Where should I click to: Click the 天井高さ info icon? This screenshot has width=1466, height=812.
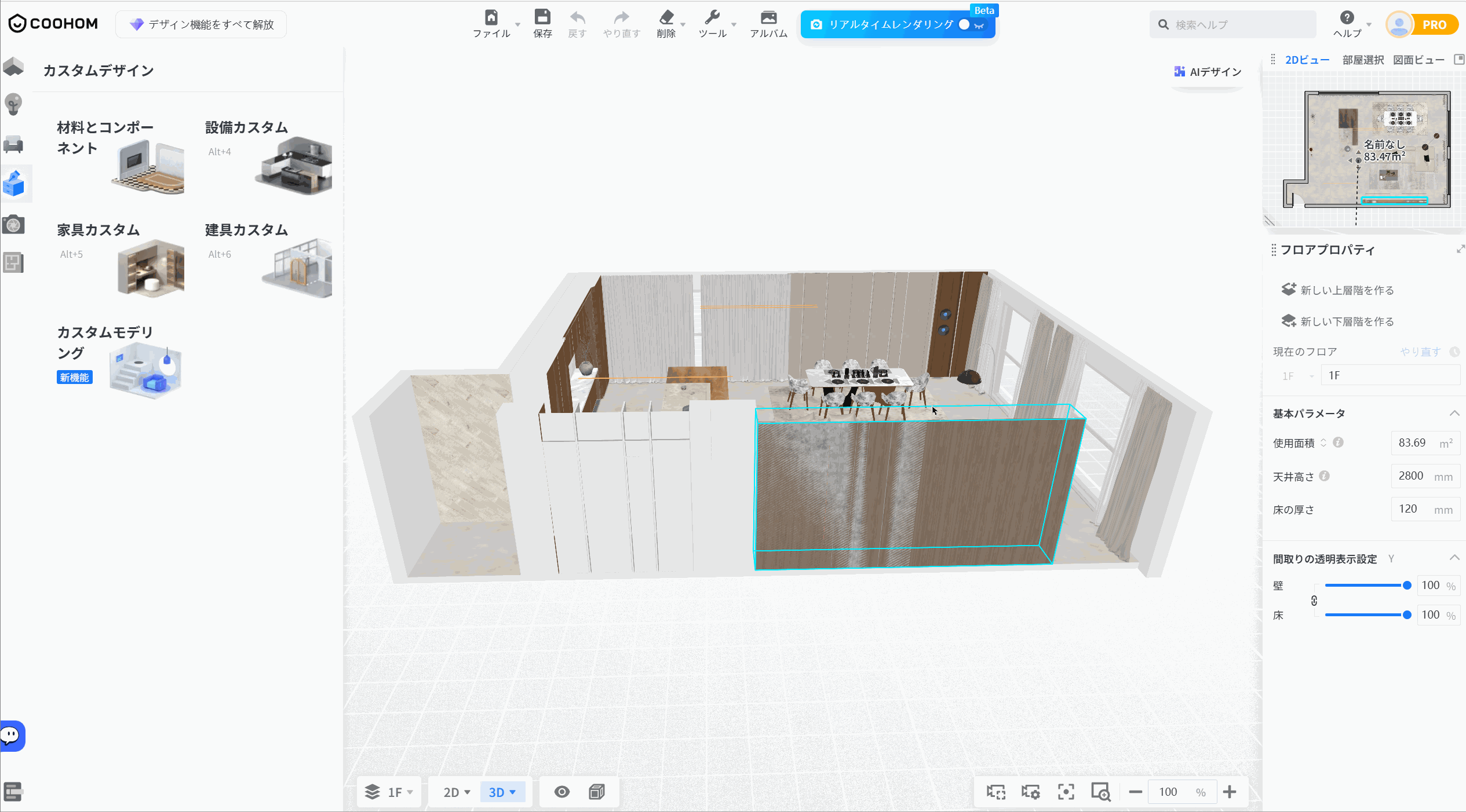(1324, 476)
